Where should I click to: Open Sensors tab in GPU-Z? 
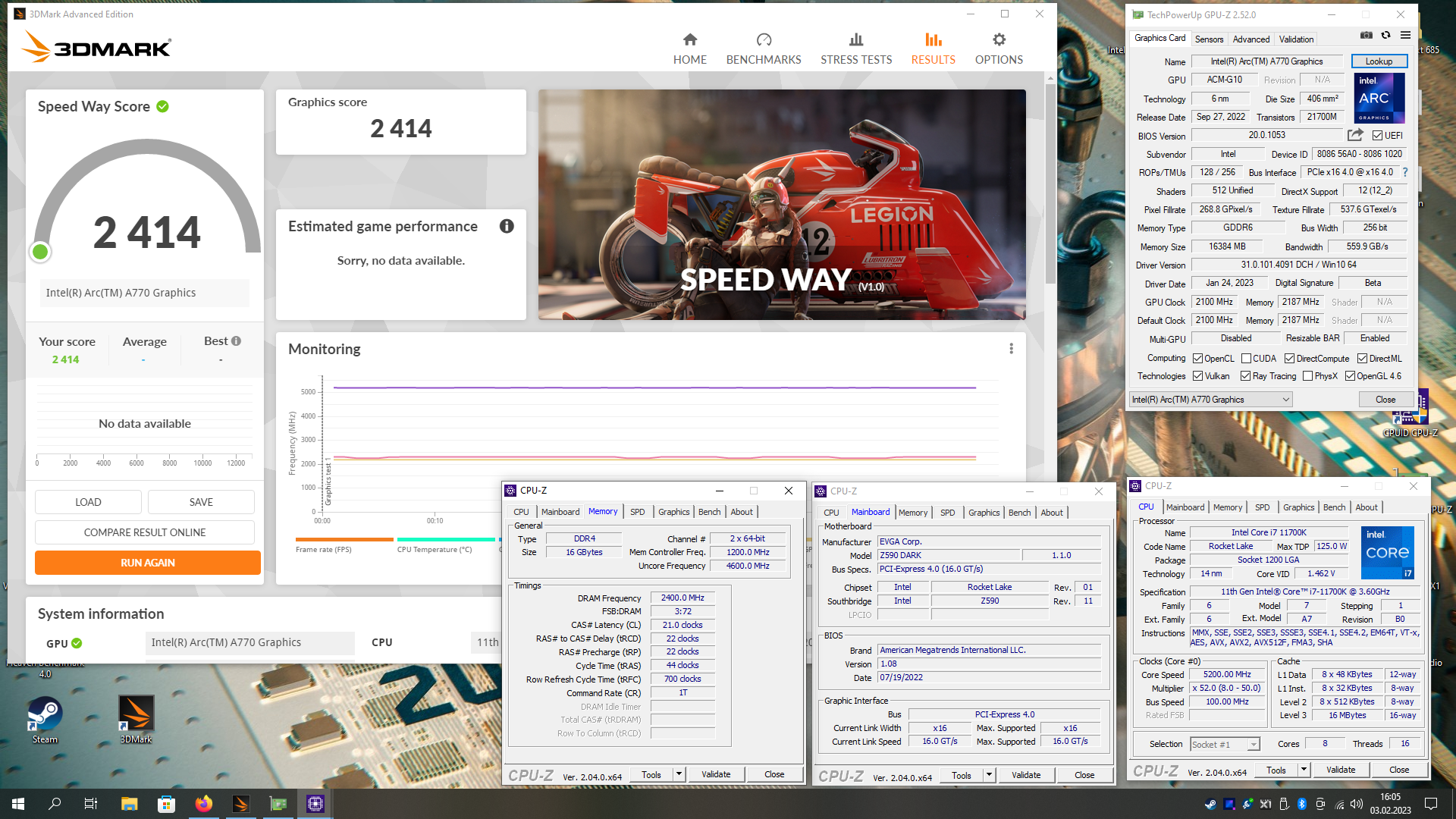tap(1209, 39)
